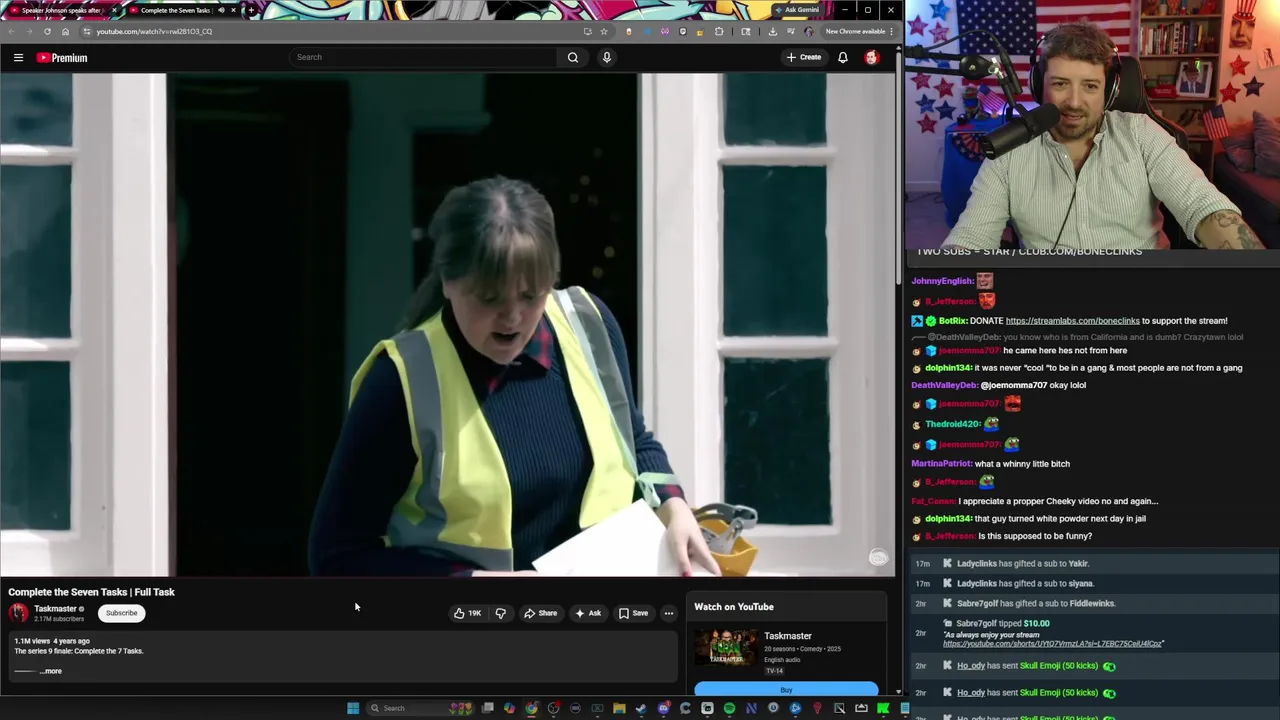Click the TV-14 rating badge
Screen dimensions: 1280x720
pyautogui.click(x=774, y=671)
